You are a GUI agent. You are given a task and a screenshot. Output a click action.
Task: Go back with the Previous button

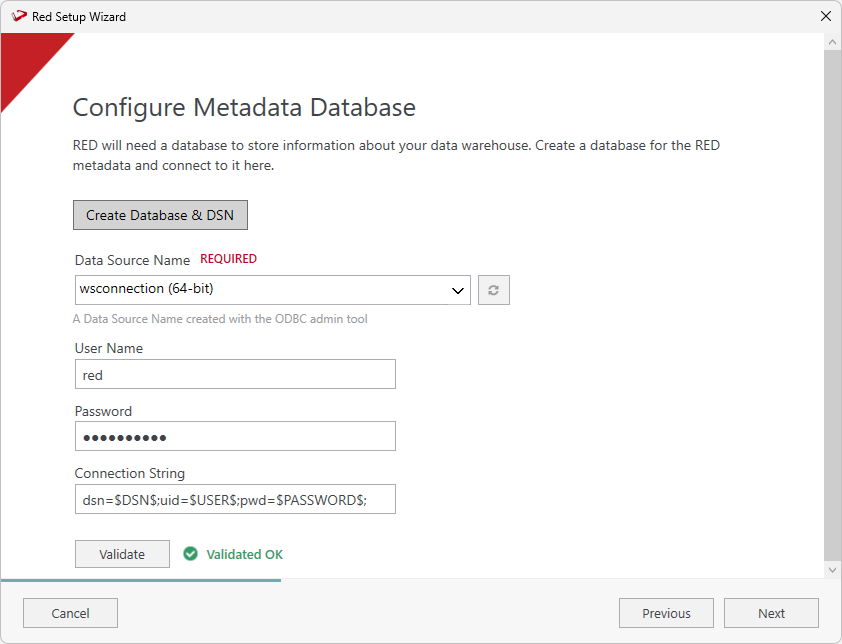[666, 613]
